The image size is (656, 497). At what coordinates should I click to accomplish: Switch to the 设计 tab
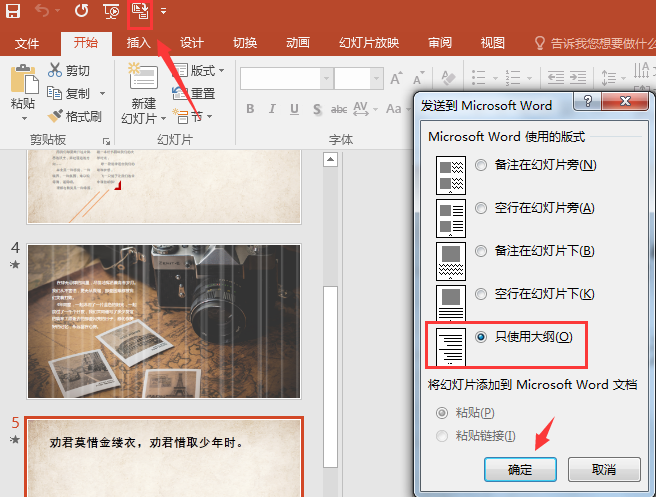coord(192,43)
